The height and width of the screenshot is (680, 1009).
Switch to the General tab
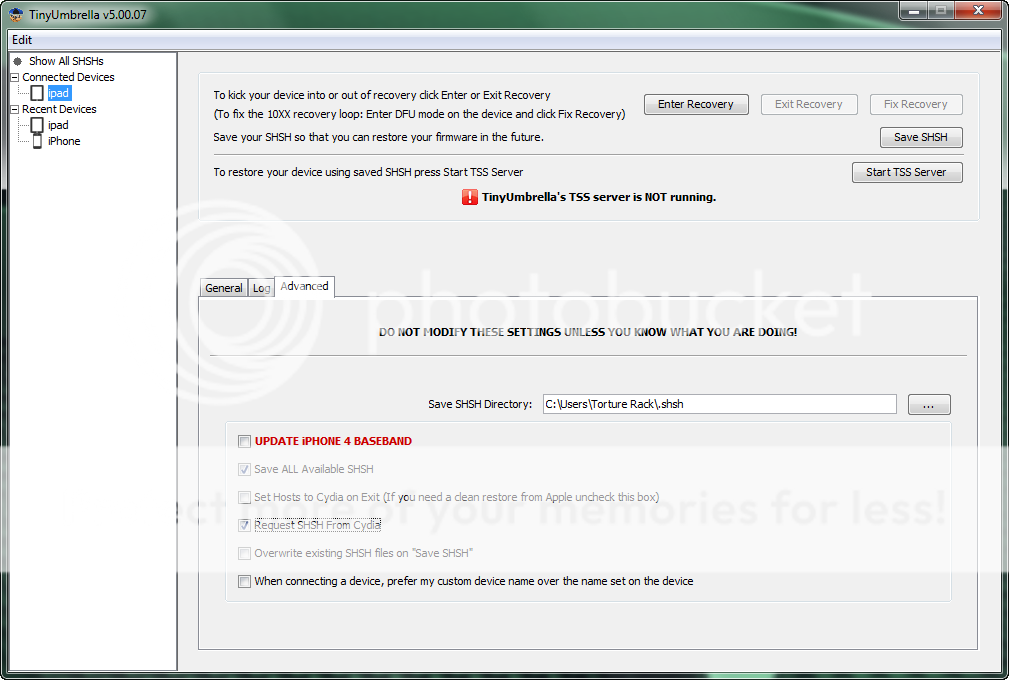pyautogui.click(x=224, y=288)
